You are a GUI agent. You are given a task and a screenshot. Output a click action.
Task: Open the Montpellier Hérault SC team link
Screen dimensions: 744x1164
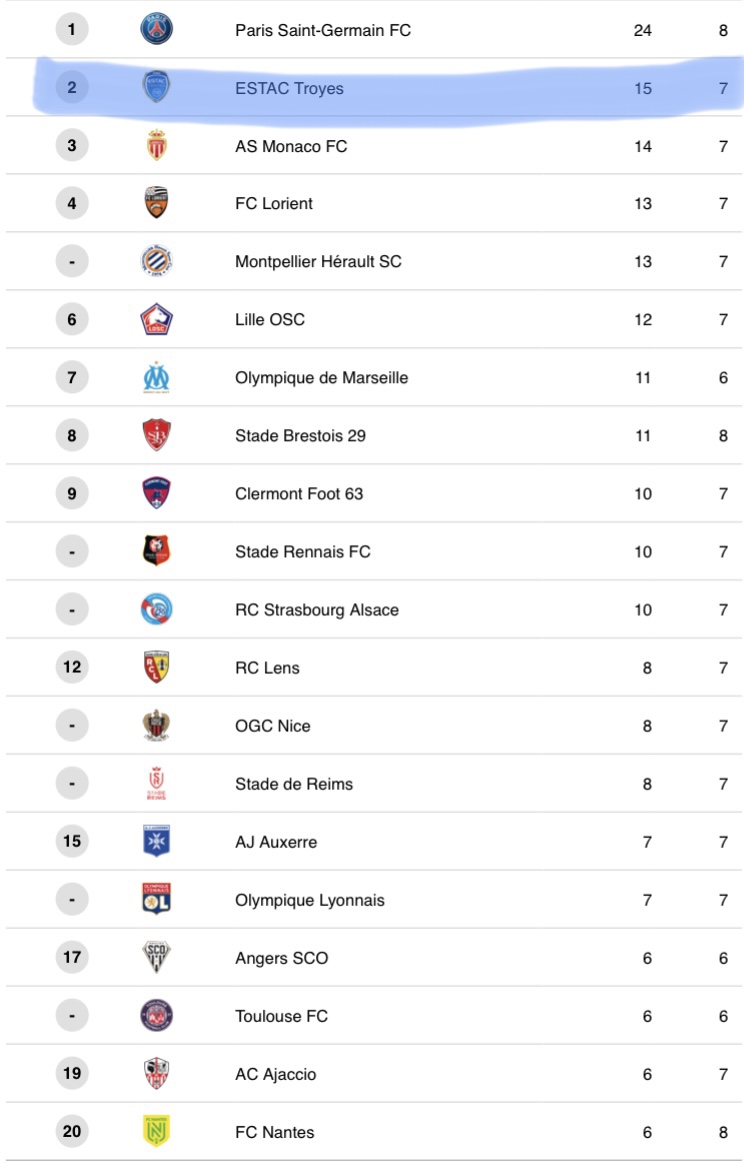[318, 262]
